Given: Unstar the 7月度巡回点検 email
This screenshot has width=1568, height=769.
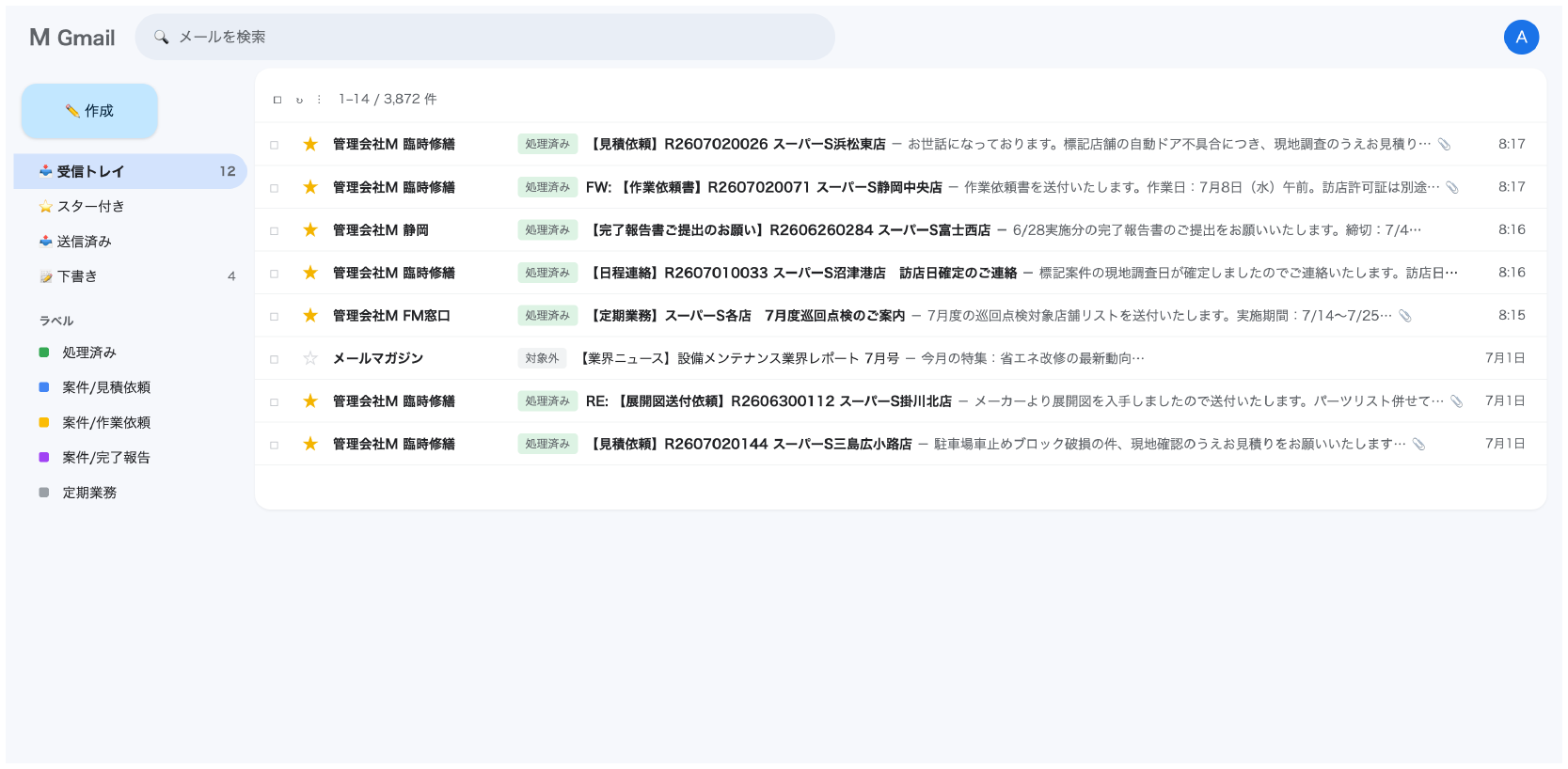Looking at the screenshot, I should (x=310, y=315).
